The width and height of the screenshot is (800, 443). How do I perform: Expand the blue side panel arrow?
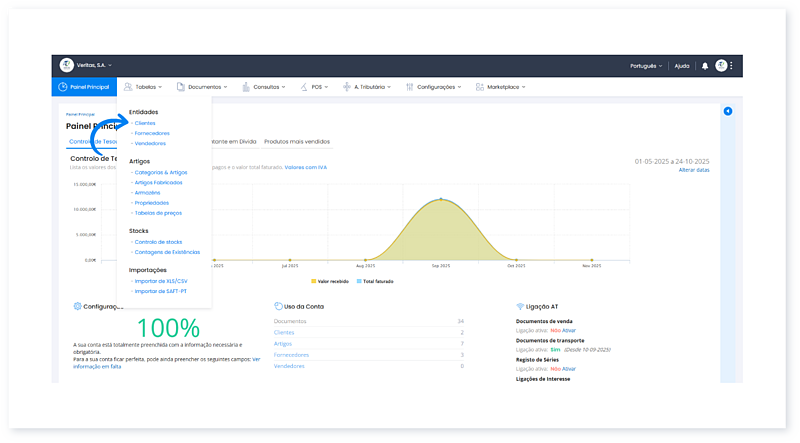[727, 111]
